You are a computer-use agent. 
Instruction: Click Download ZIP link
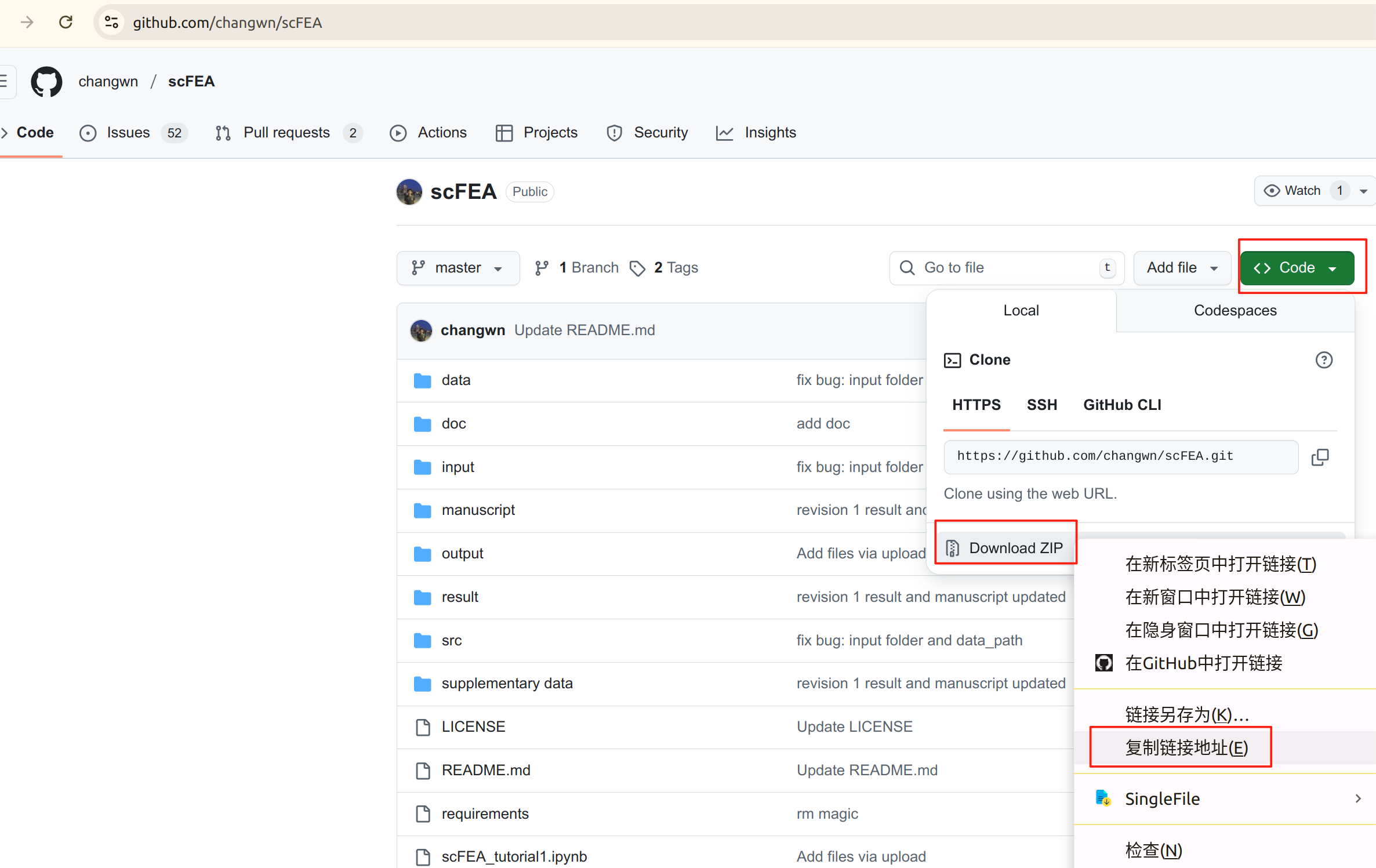coord(1015,548)
